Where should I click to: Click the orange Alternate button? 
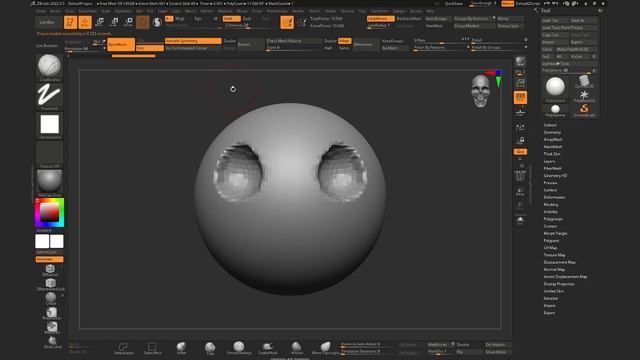tap(49, 259)
